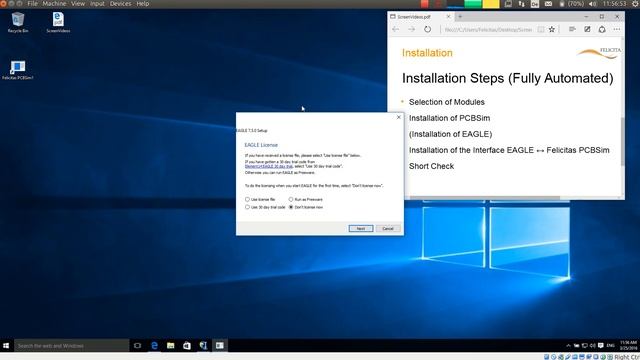Open the Windows Start menu
Screen dimensions: 640x360
[6, 346]
